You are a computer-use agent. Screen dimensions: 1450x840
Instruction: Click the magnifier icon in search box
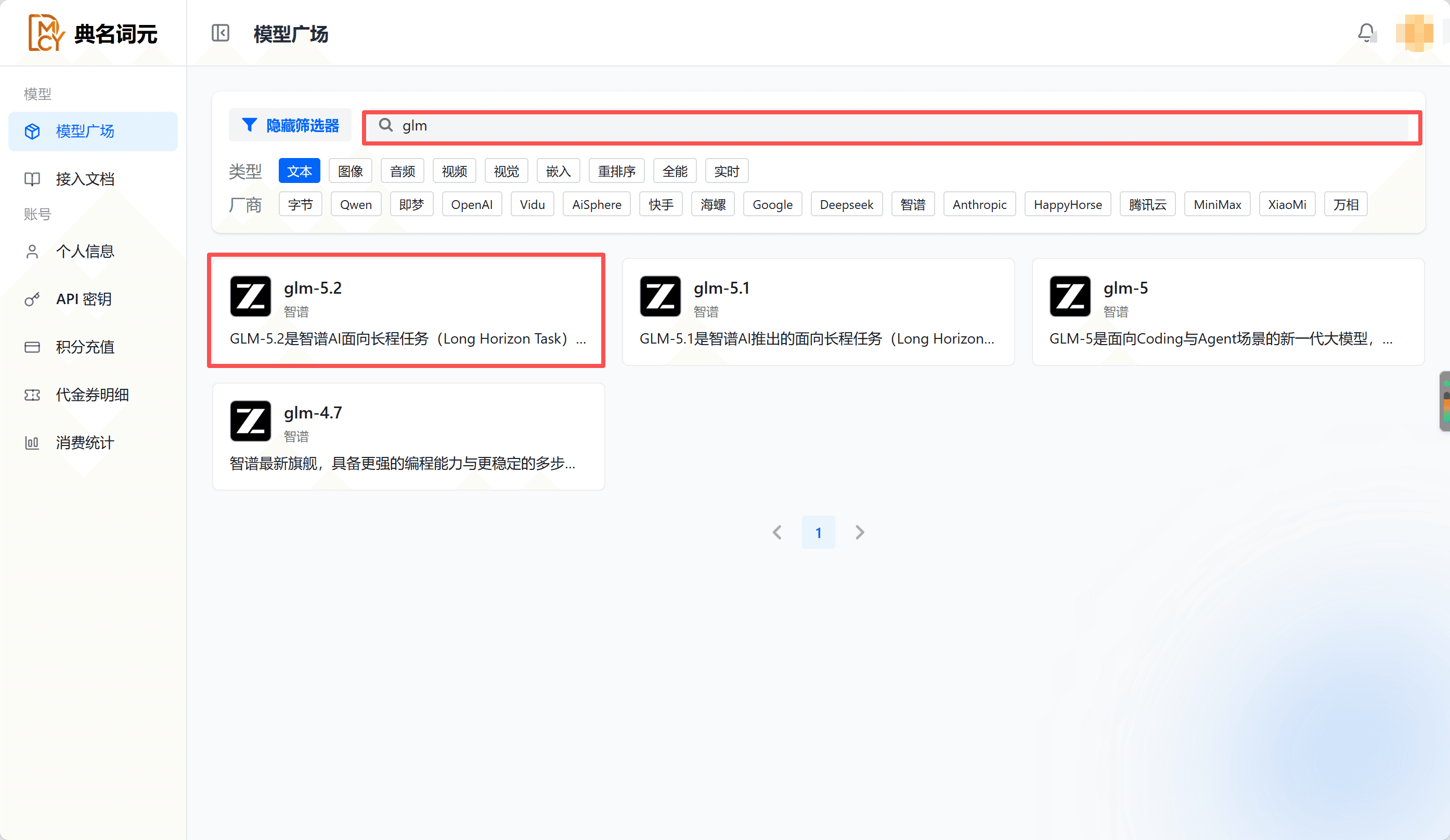pyautogui.click(x=385, y=125)
